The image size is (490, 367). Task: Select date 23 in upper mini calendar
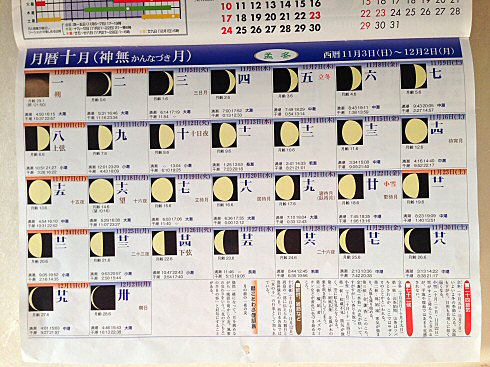(x=315, y=16)
